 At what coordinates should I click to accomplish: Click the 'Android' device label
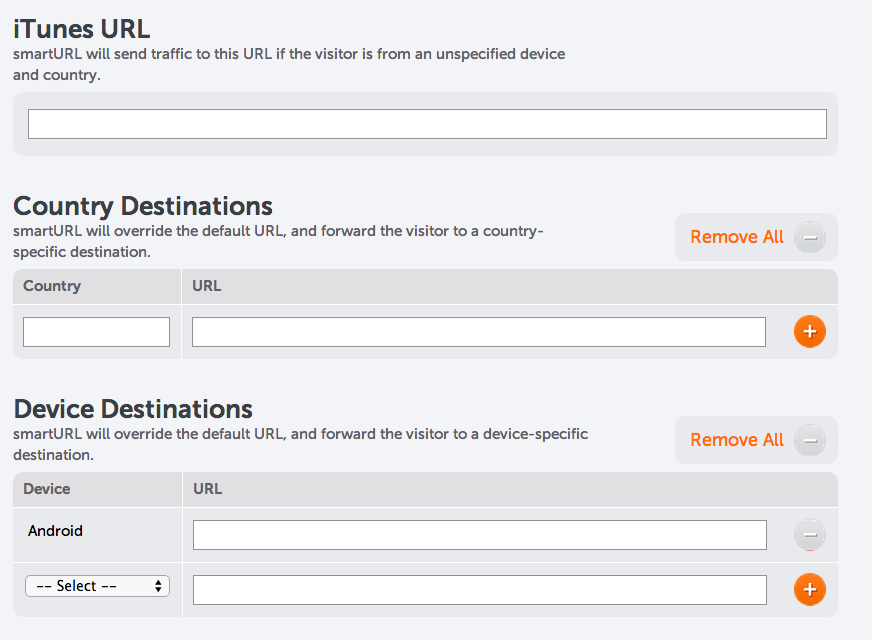(55, 531)
